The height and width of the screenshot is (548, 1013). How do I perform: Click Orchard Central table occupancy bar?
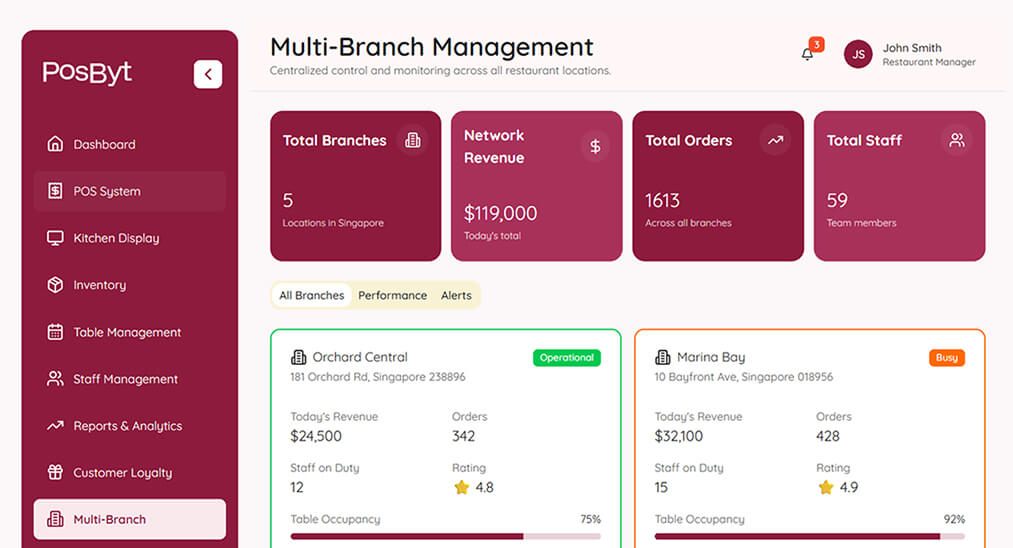pyautogui.click(x=445, y=536)
